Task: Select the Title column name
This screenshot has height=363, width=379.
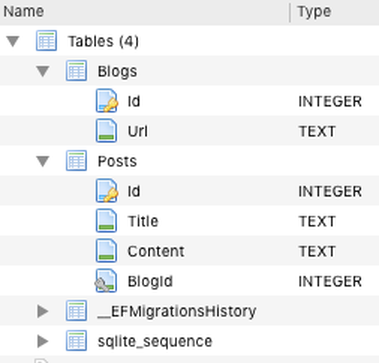Action: tap(143, 221)
